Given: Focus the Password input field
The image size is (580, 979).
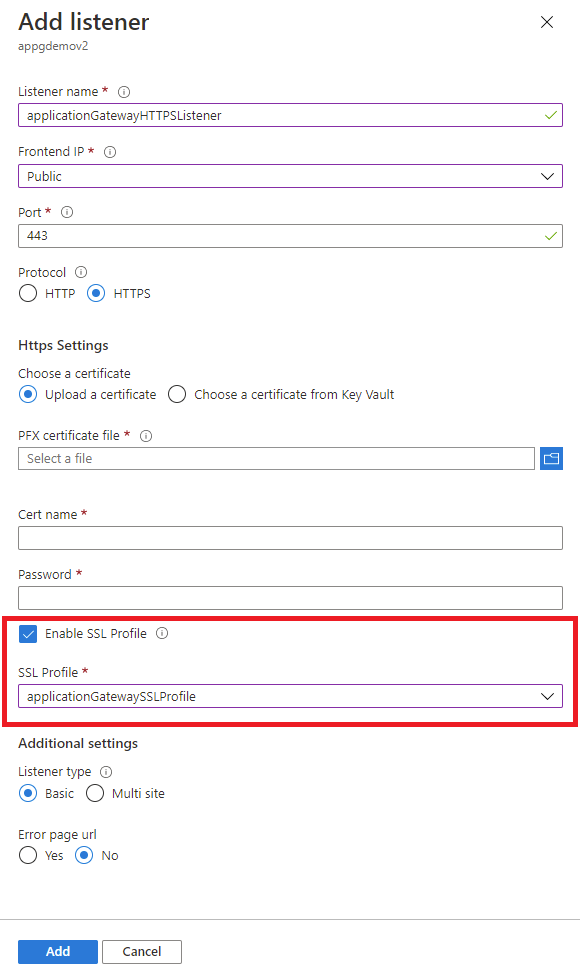Looking at the screenshot, I should [290, 597].
